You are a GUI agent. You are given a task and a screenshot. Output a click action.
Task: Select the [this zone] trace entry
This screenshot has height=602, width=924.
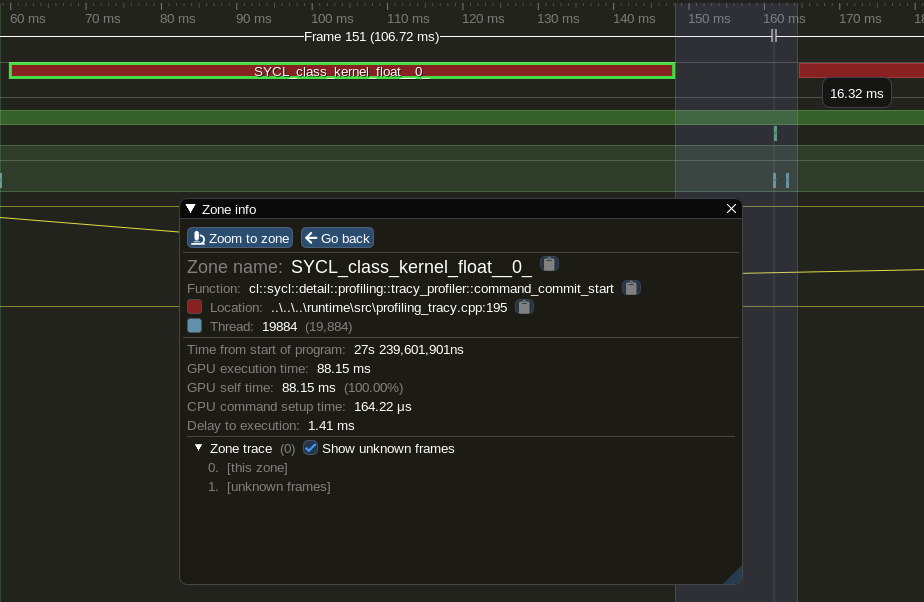(x=257, y=468)
